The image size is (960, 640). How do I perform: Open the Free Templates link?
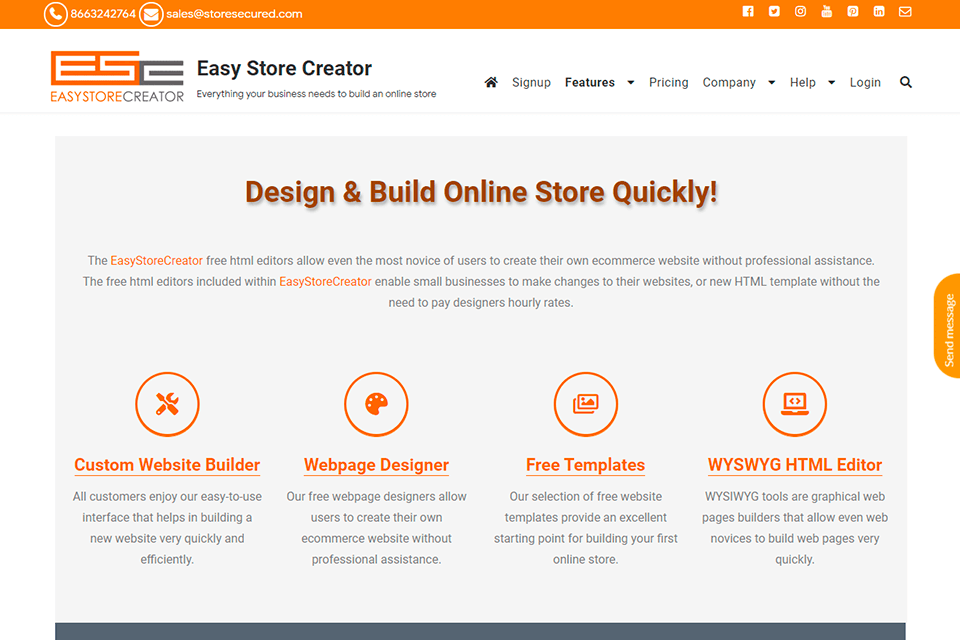tap(585, 465)
